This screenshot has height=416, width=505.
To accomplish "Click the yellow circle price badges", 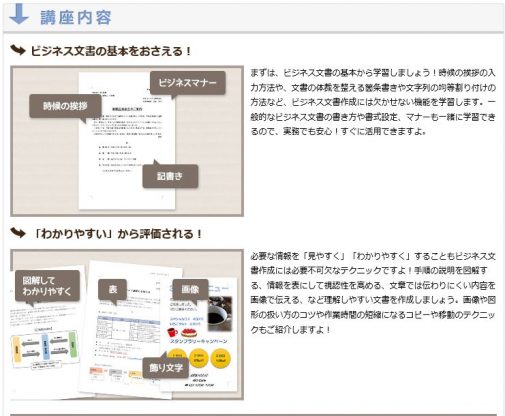I will pos(199,358).
